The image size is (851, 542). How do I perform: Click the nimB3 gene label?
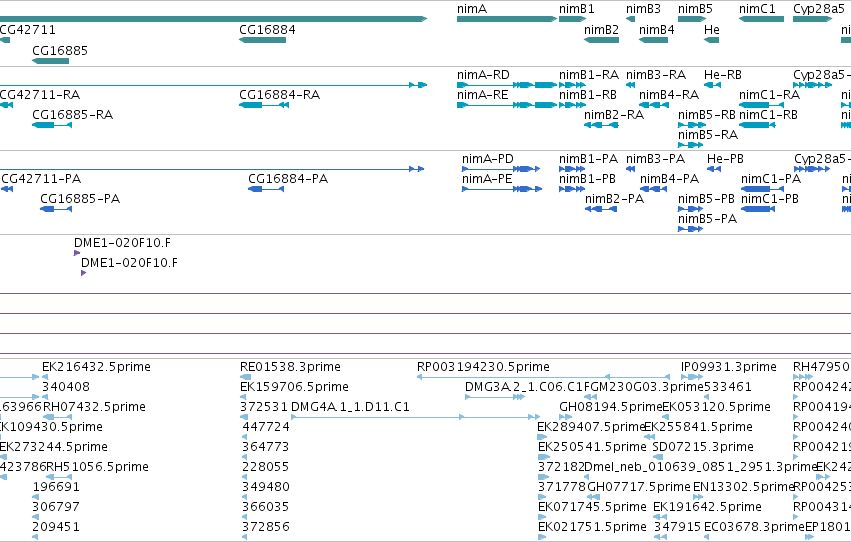tap(643, 9)
